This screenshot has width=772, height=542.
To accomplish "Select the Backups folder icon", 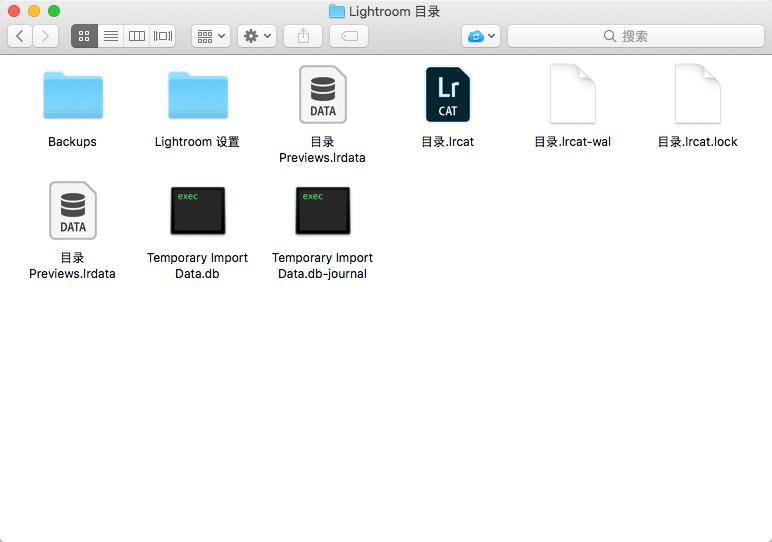I will pyautogui.click(x=73, y=95).
